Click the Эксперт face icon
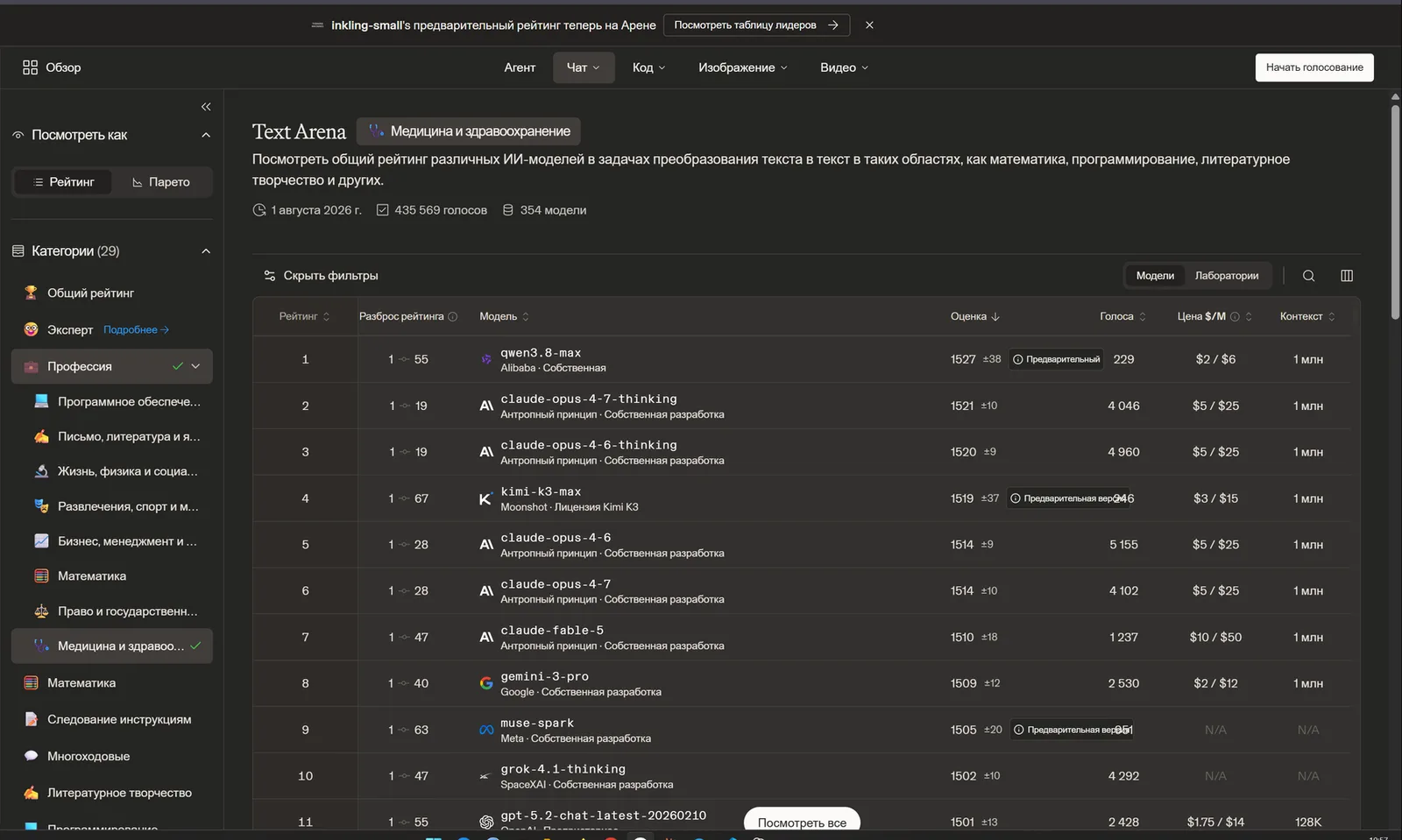 (x=31, y=329)
